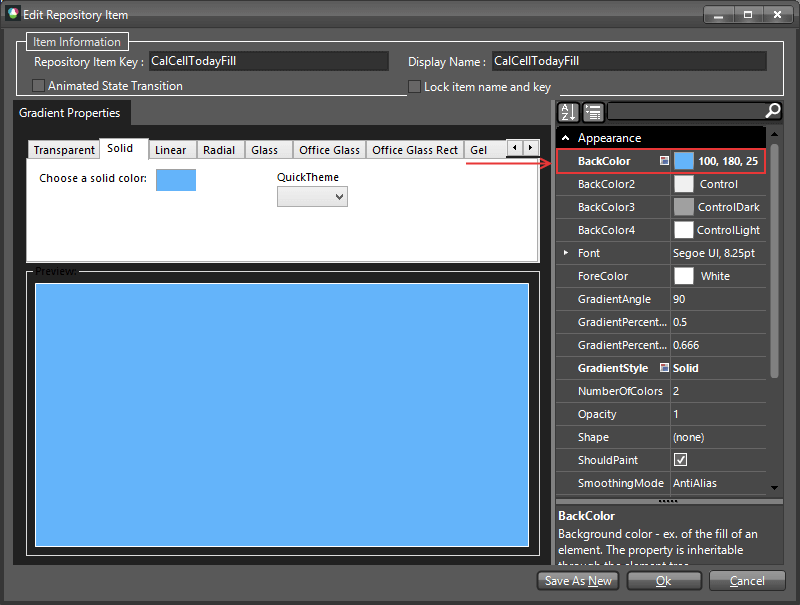
Task: Click the blue solid color swatch
Action: (x=176, y=180)
